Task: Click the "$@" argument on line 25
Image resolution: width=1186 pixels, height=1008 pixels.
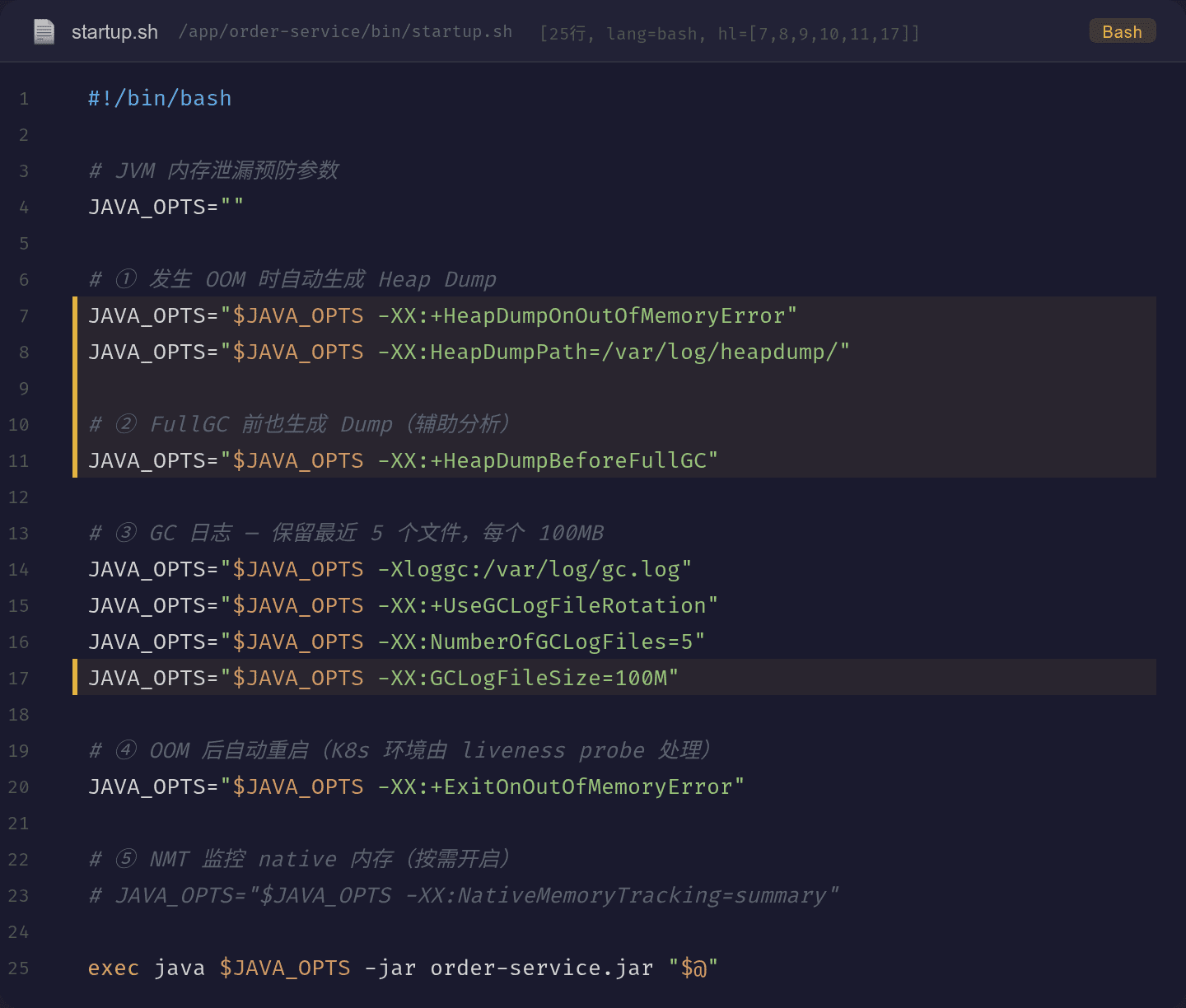Action: (x=693, y=968)
